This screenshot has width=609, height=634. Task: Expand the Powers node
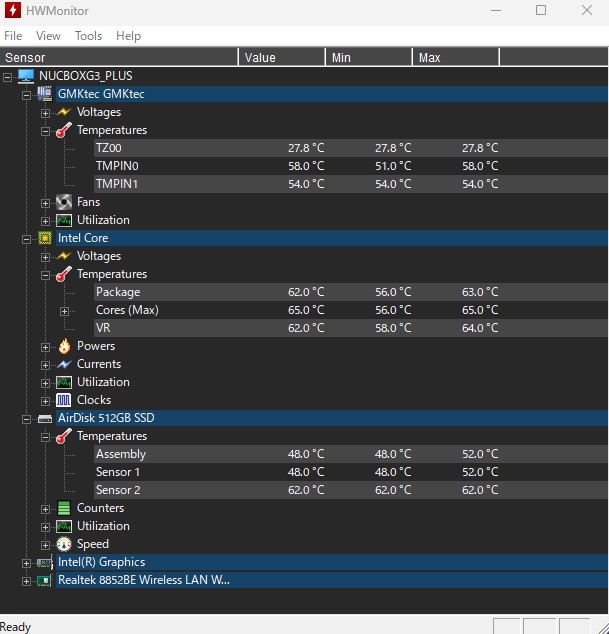click(x=45, y=347)
